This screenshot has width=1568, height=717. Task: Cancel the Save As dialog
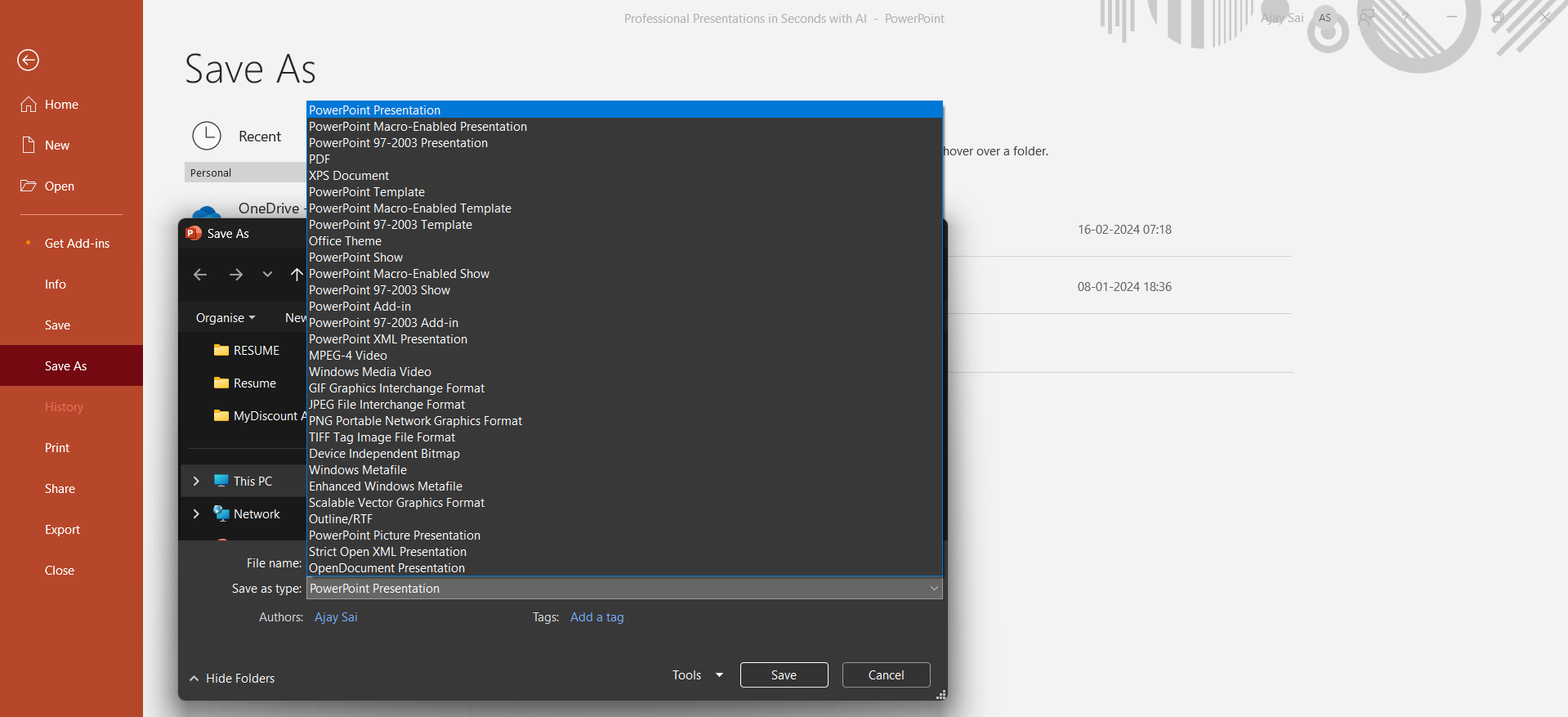click(886, 675)
